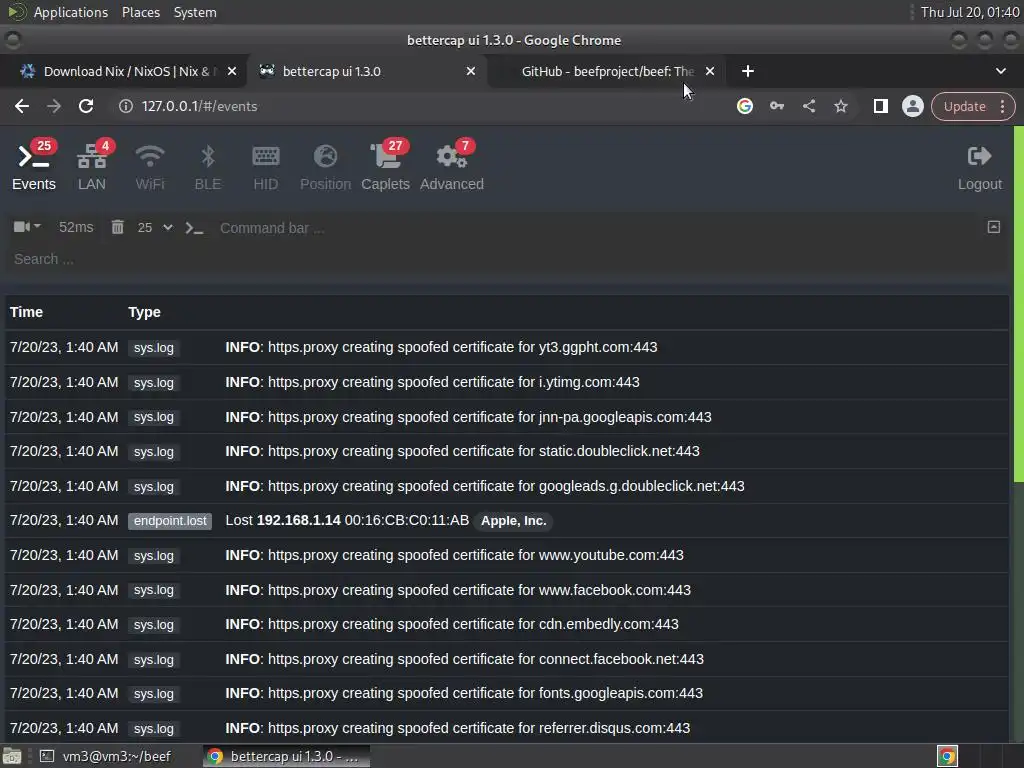Select the Apple, Inc. vendor badge
The height and width of the screenshot is (768, 1024).
tap(513, 520)
